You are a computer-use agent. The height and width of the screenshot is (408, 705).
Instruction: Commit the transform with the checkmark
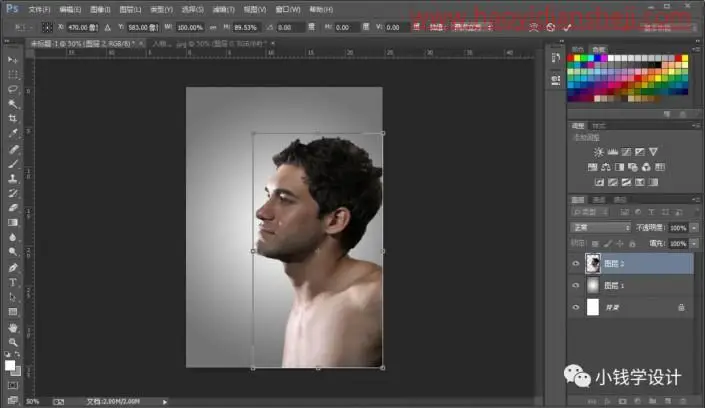click(x=567, y=27)
